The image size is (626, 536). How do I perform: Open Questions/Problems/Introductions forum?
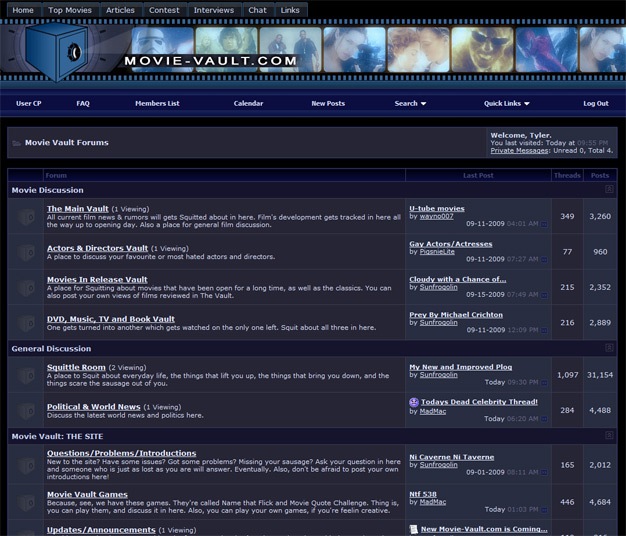tap(121, 453)
